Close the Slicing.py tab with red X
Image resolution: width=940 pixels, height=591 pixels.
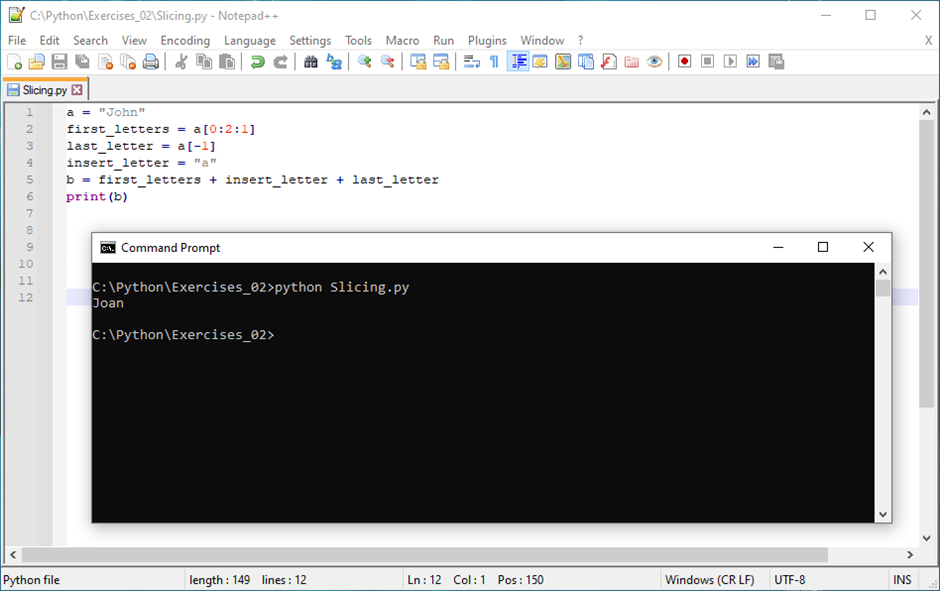tap(77, 89)
